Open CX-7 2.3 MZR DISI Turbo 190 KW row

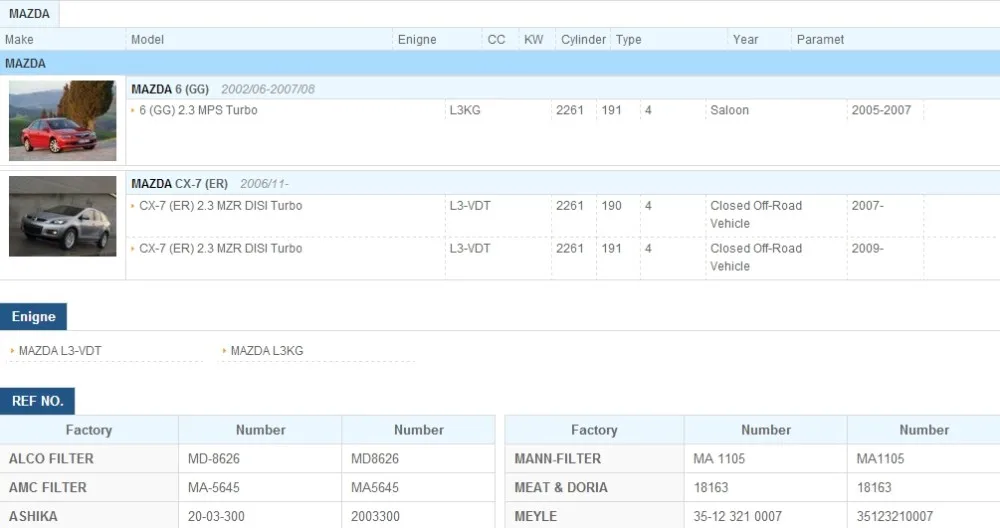point(221,206)
